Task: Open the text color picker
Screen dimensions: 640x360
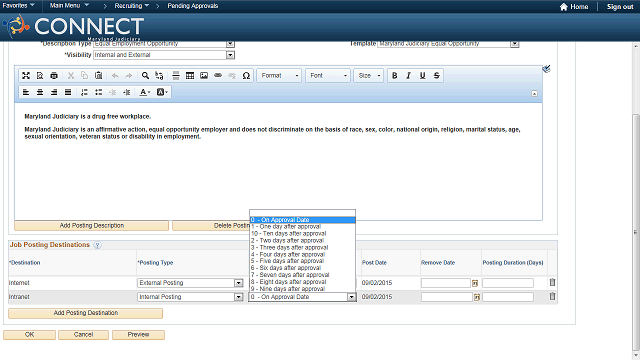Action: (144, 92)
